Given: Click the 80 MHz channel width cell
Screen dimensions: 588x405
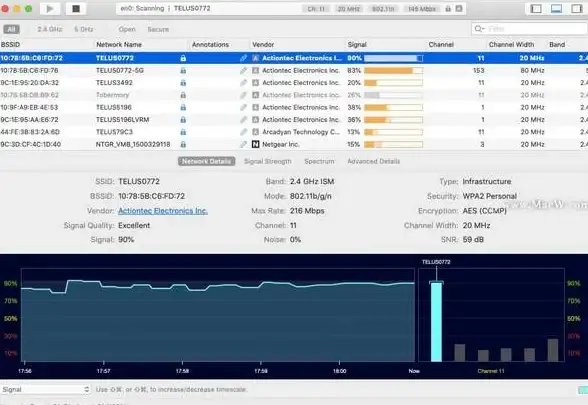Looking at the screenshot, I should 532,70.
